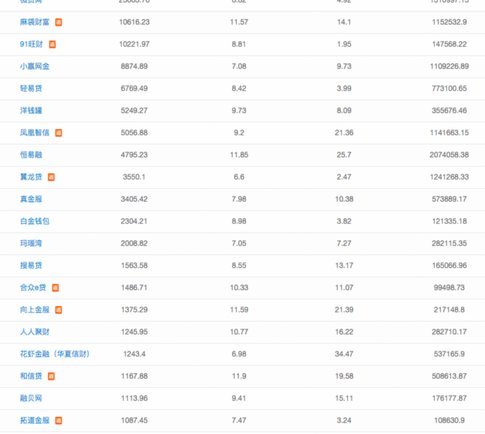Click the value 5249.27 for 洋钱罐
This screenshot has height=434, width=485.
point(134,110)
